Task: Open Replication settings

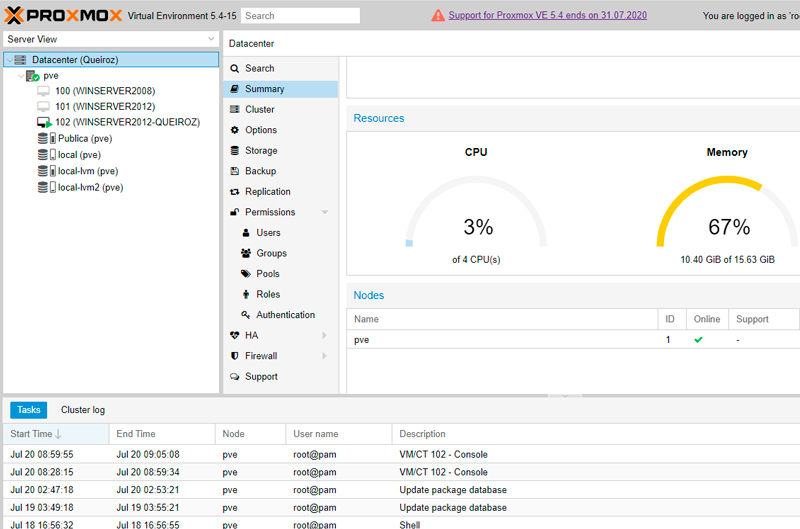Action: point(281,192)
